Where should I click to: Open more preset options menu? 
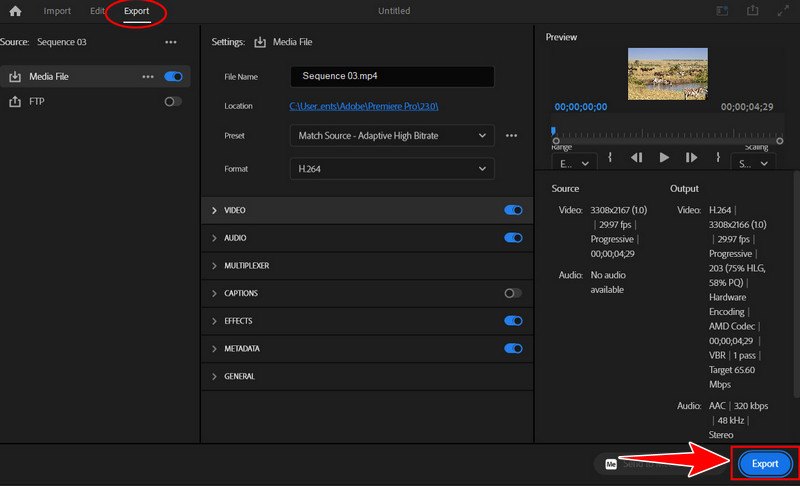[511, 136]
